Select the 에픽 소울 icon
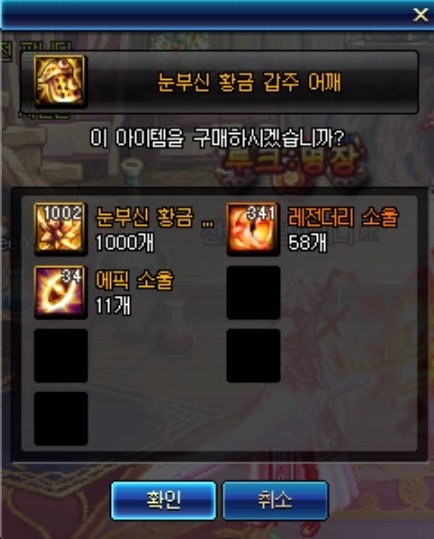The image size is (434, 539). click(60, 292)
